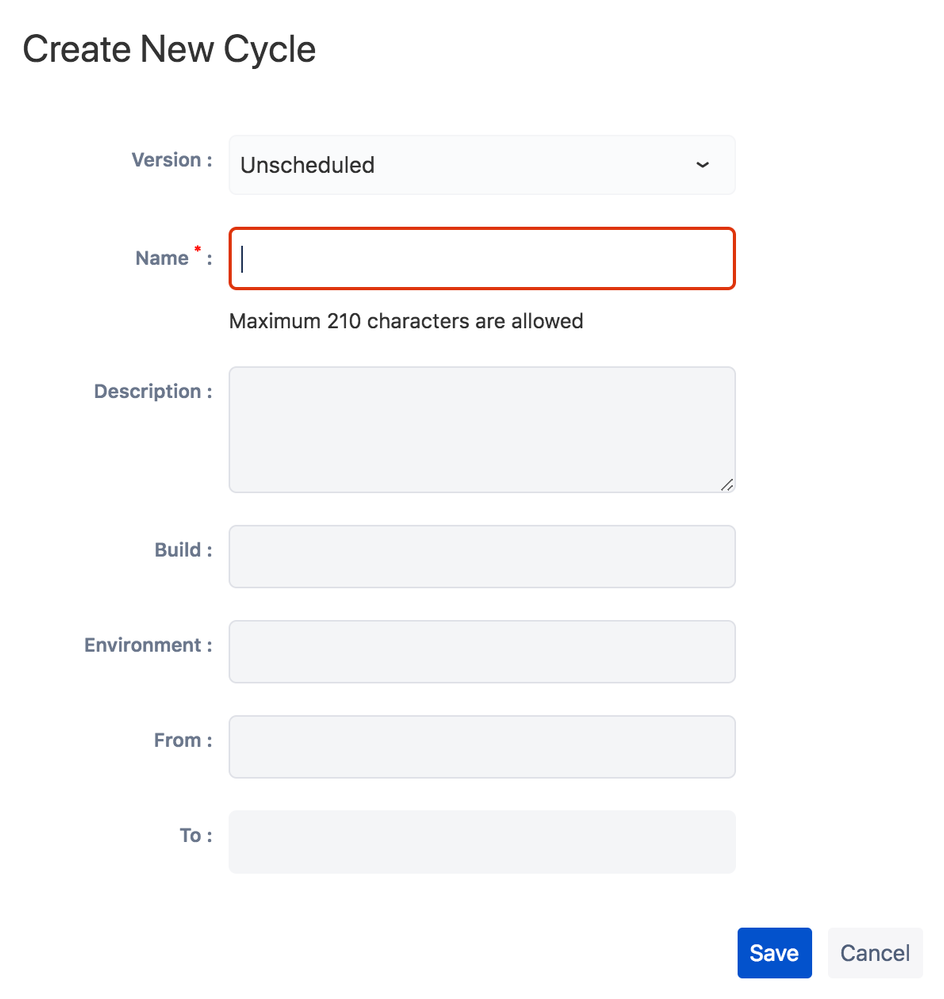944x999 pixels.
Task: Click Cancel to dismiss the form
Action: (x=874, y=952)
